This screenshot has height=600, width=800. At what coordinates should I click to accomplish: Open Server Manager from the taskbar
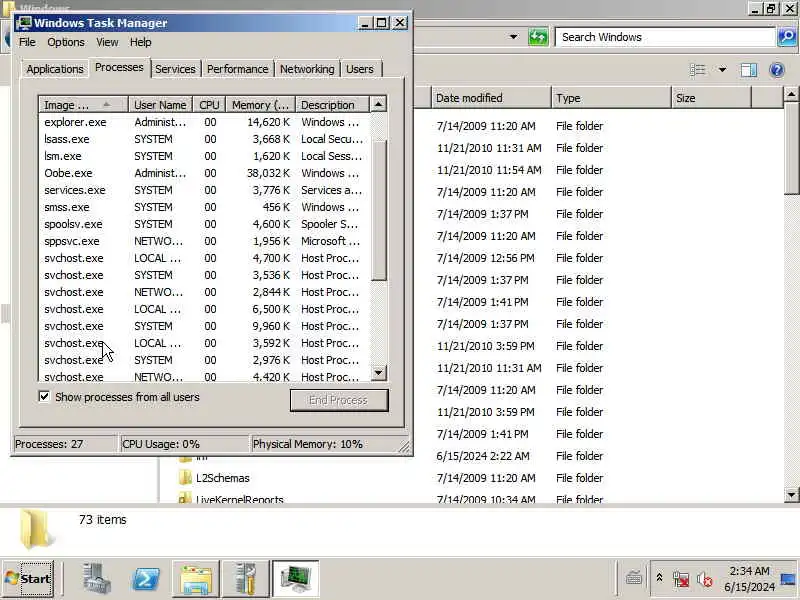[x=96, y=579]
